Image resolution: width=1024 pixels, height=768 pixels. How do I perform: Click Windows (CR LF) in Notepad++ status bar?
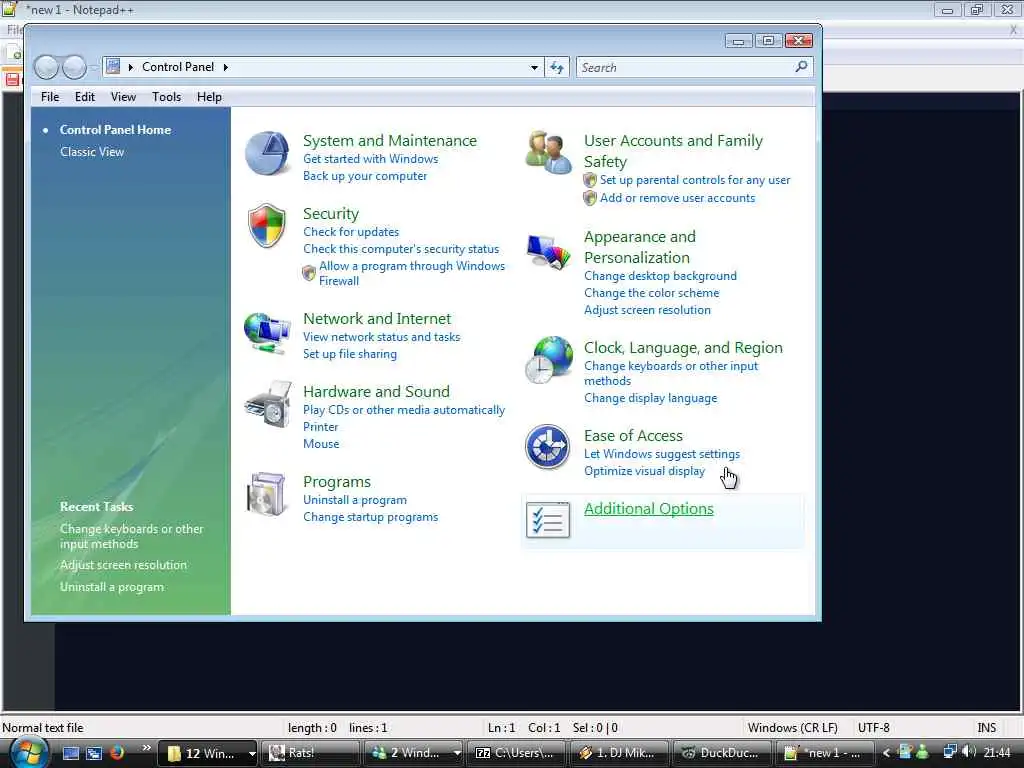[x=792, y=728]
